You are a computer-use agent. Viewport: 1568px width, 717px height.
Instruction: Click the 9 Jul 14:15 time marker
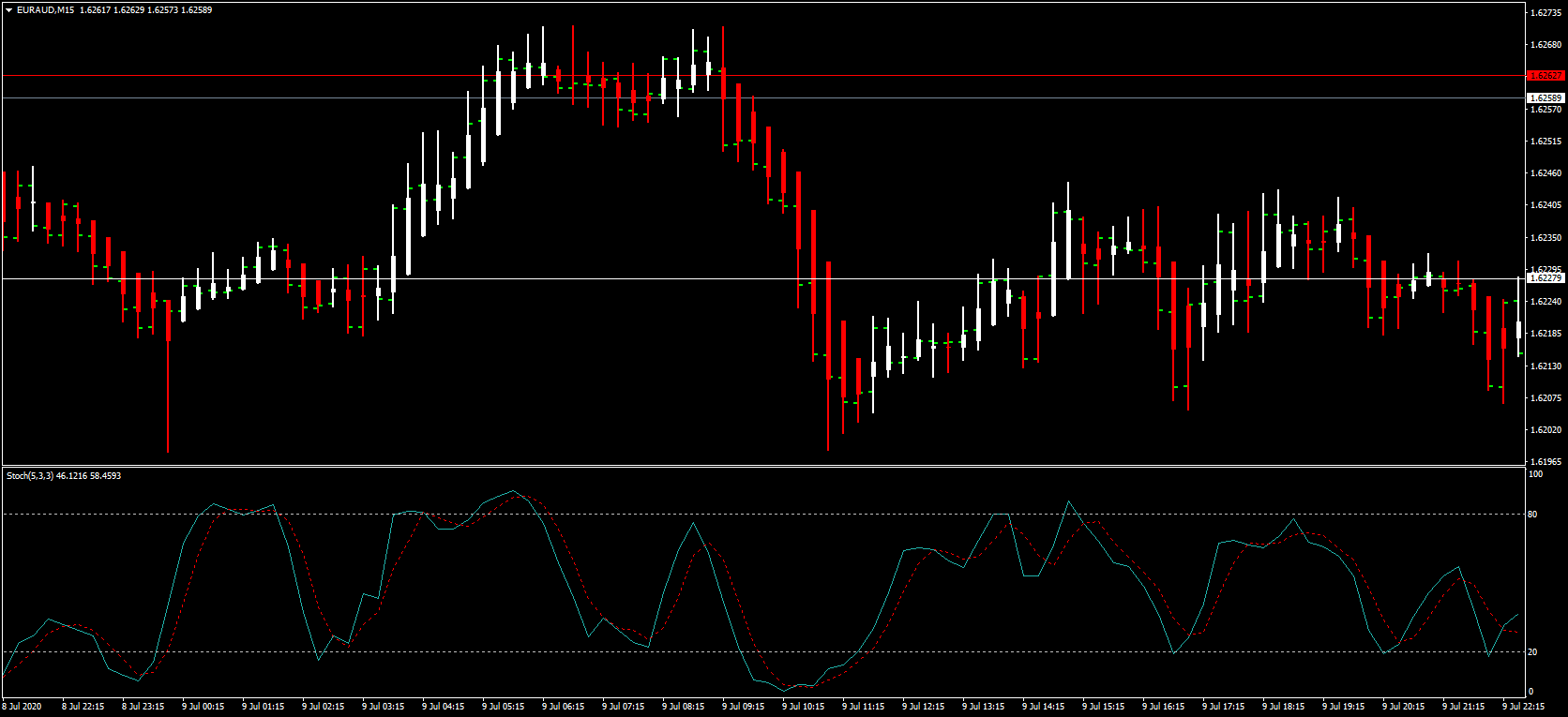tap(1043, 707)
